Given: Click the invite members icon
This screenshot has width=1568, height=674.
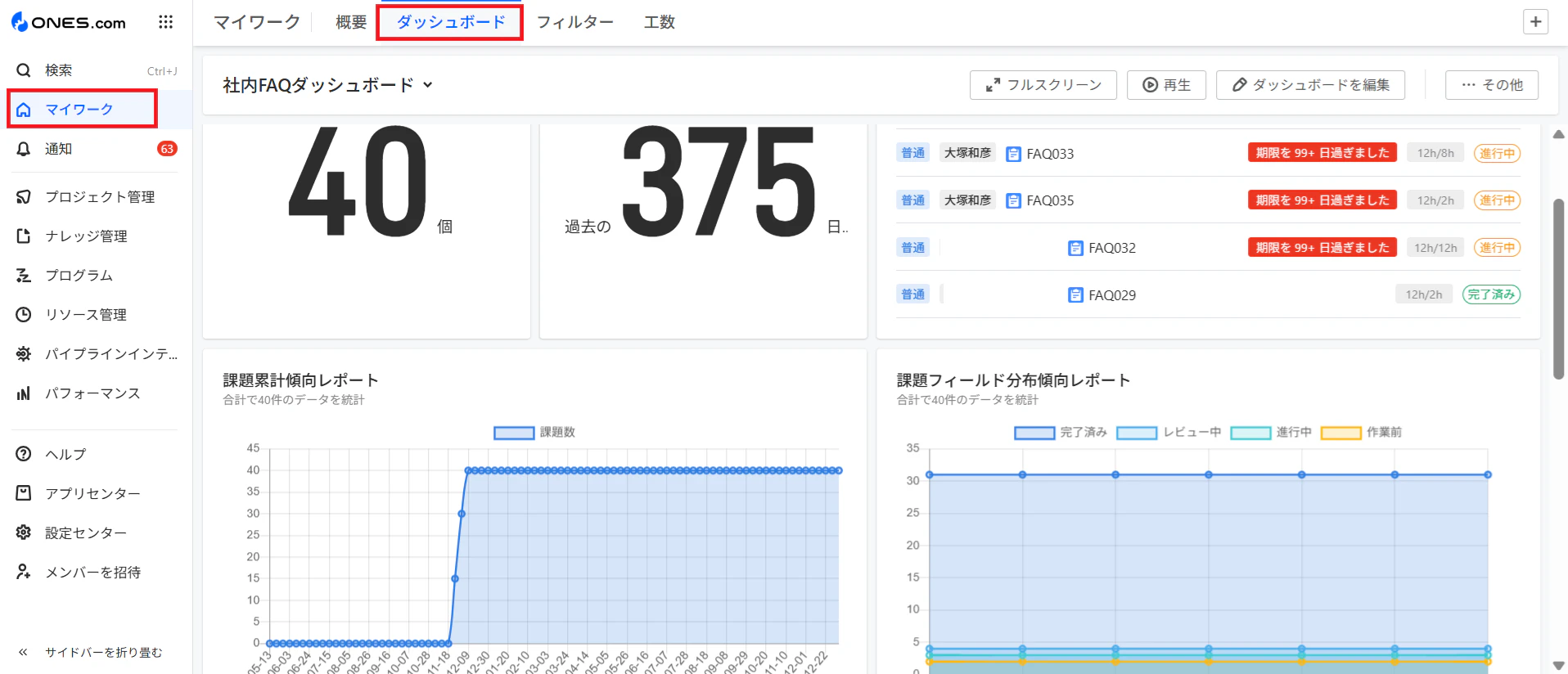Looking at the screenshot, I should [x=24, y=572].
